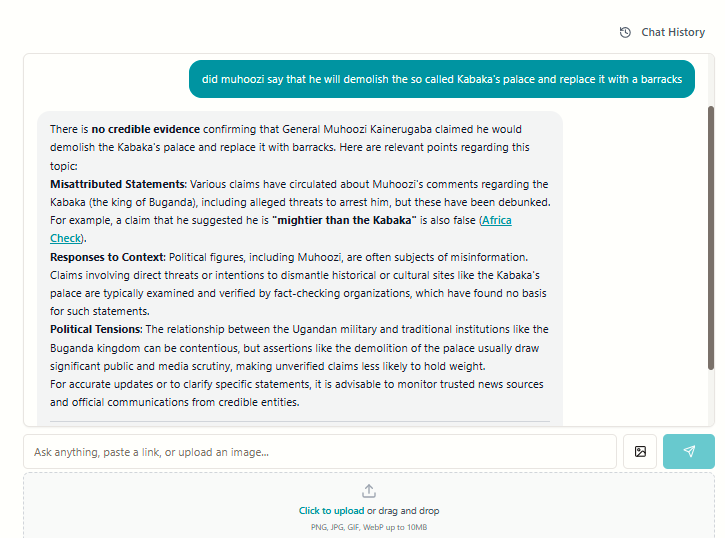Image resolution: width=725 pixels, height=538 pixels.
Task: Click the bold 'mightier than the Kabaka' quote
Action: 344,220
